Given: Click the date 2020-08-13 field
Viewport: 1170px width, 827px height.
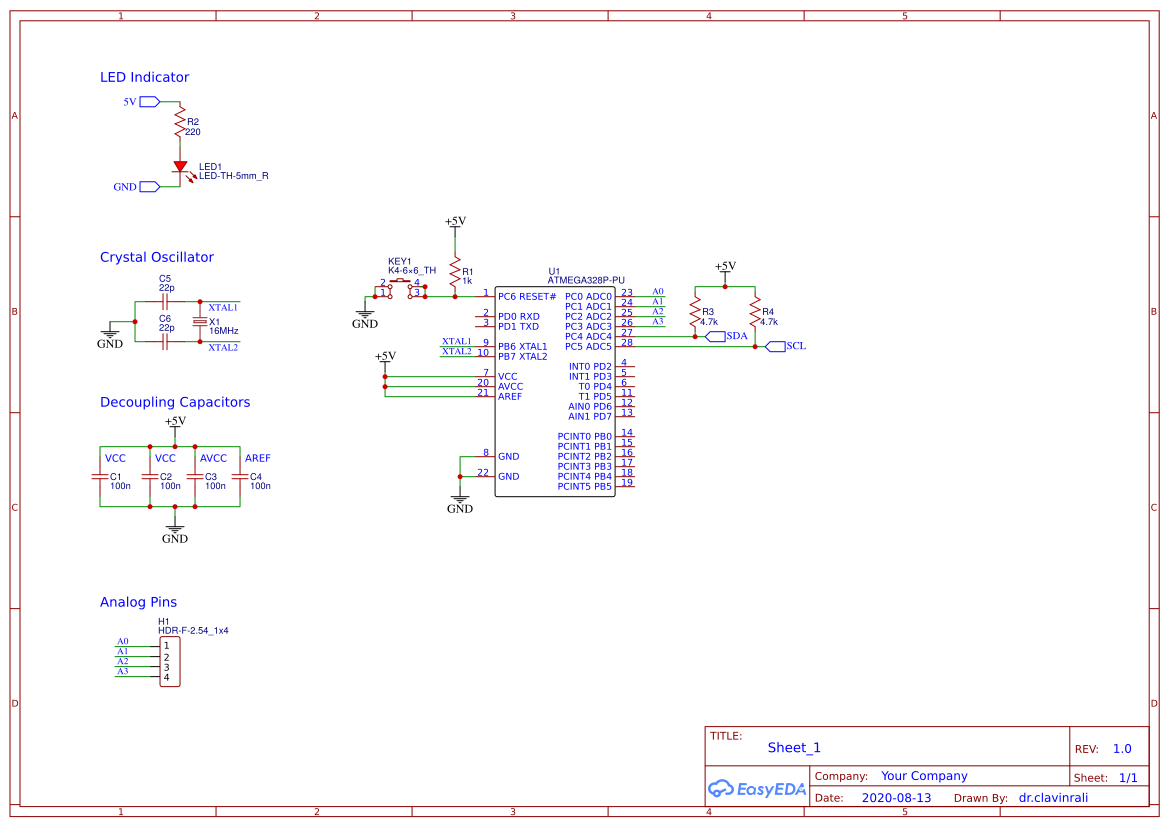Looking at the screenshot, I should click(x=897, y=797).
